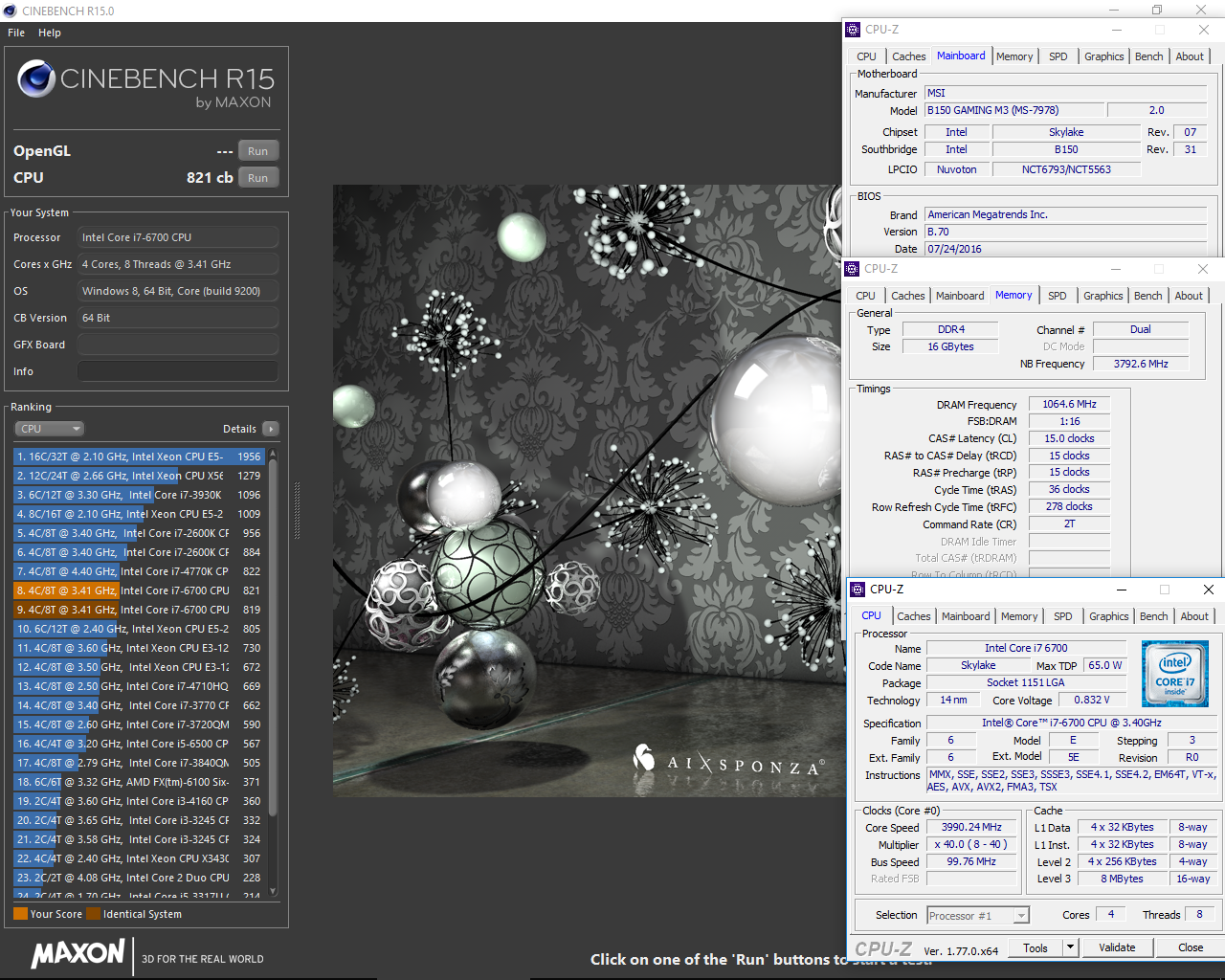Click the Multiplier x 40.0 value
This screenshot has width=1225, height=980.
click(x=971, y=845)
